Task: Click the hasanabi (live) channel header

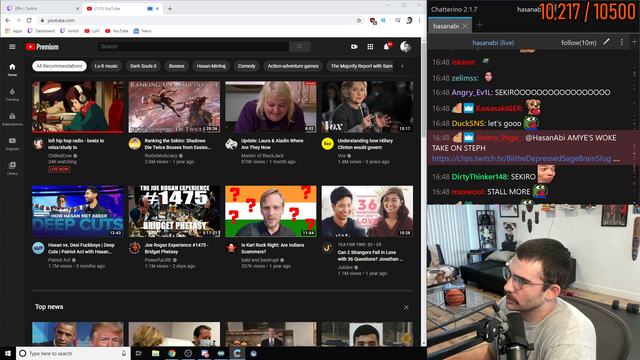Action: [493, 42]
